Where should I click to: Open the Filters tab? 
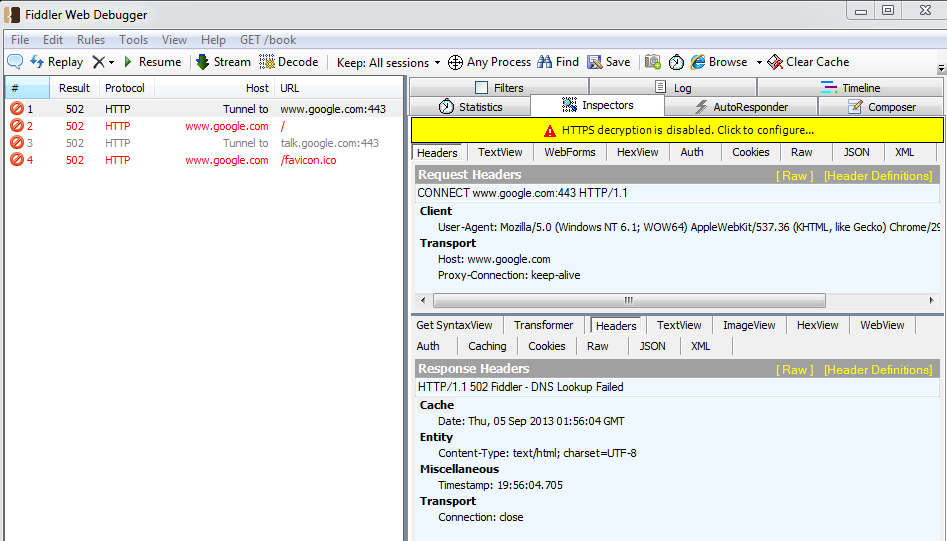(499, 88)
